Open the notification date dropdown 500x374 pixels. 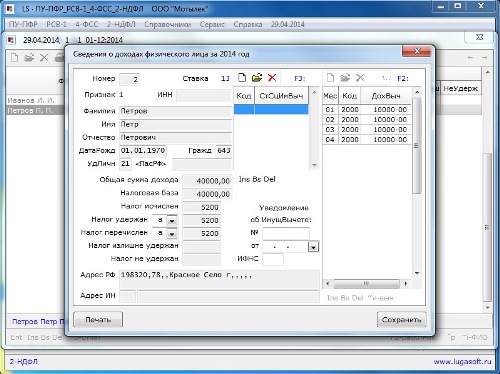pos(313,247)
